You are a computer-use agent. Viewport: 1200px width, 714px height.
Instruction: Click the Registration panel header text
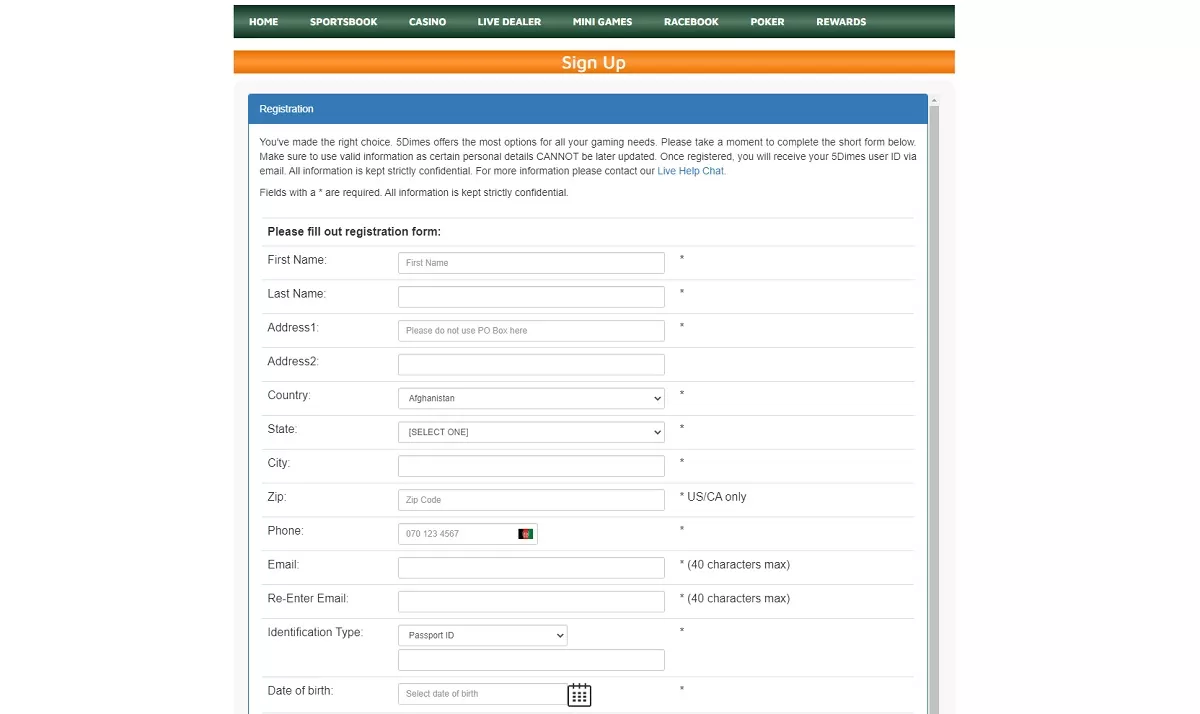click(x=286, y=109)
